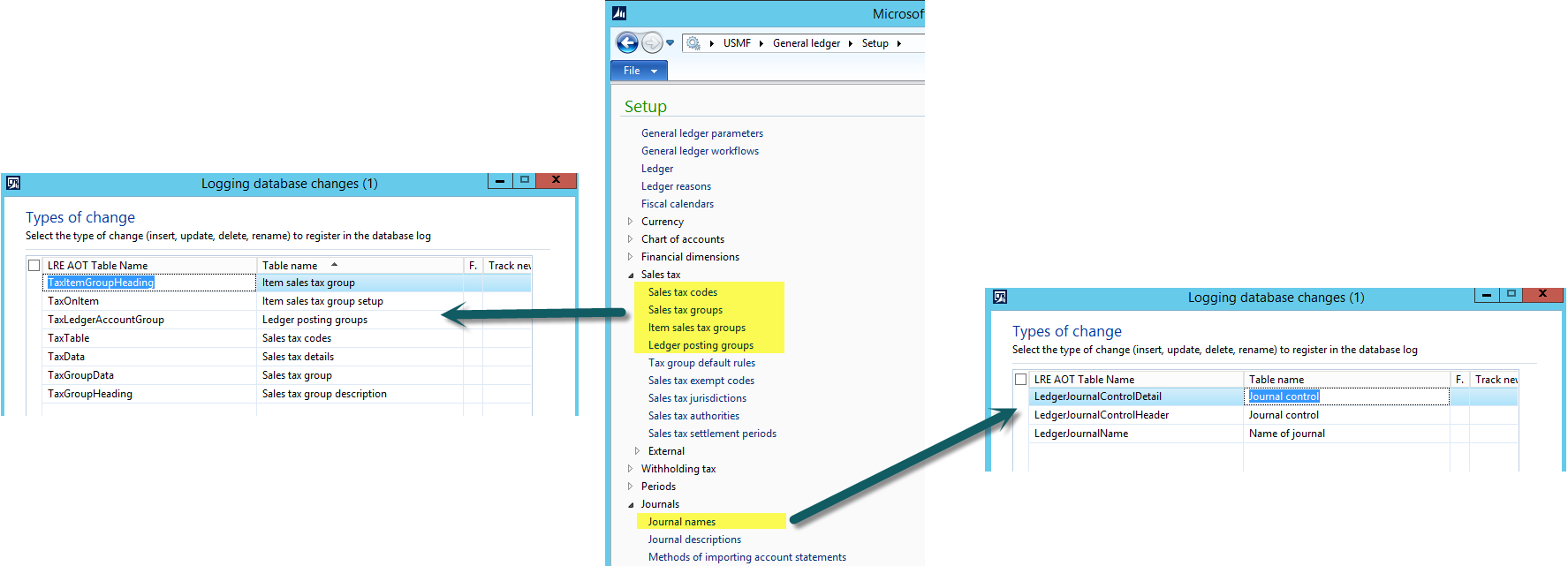Screen dimensions: 1568x566
Task: Collapse the Sales tax tree node
Action: pos(631,275)
